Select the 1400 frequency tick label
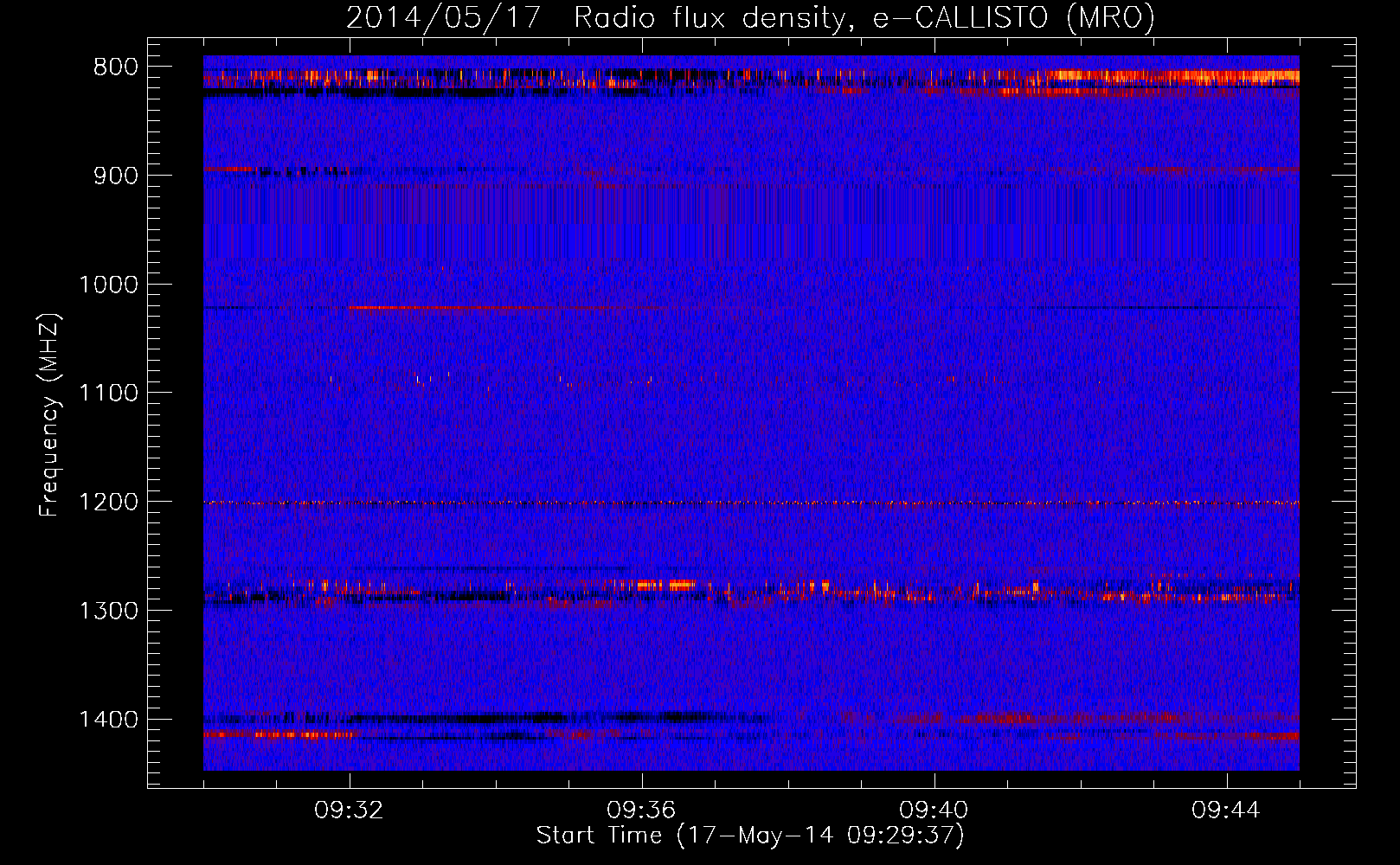 tap(108, 720)
